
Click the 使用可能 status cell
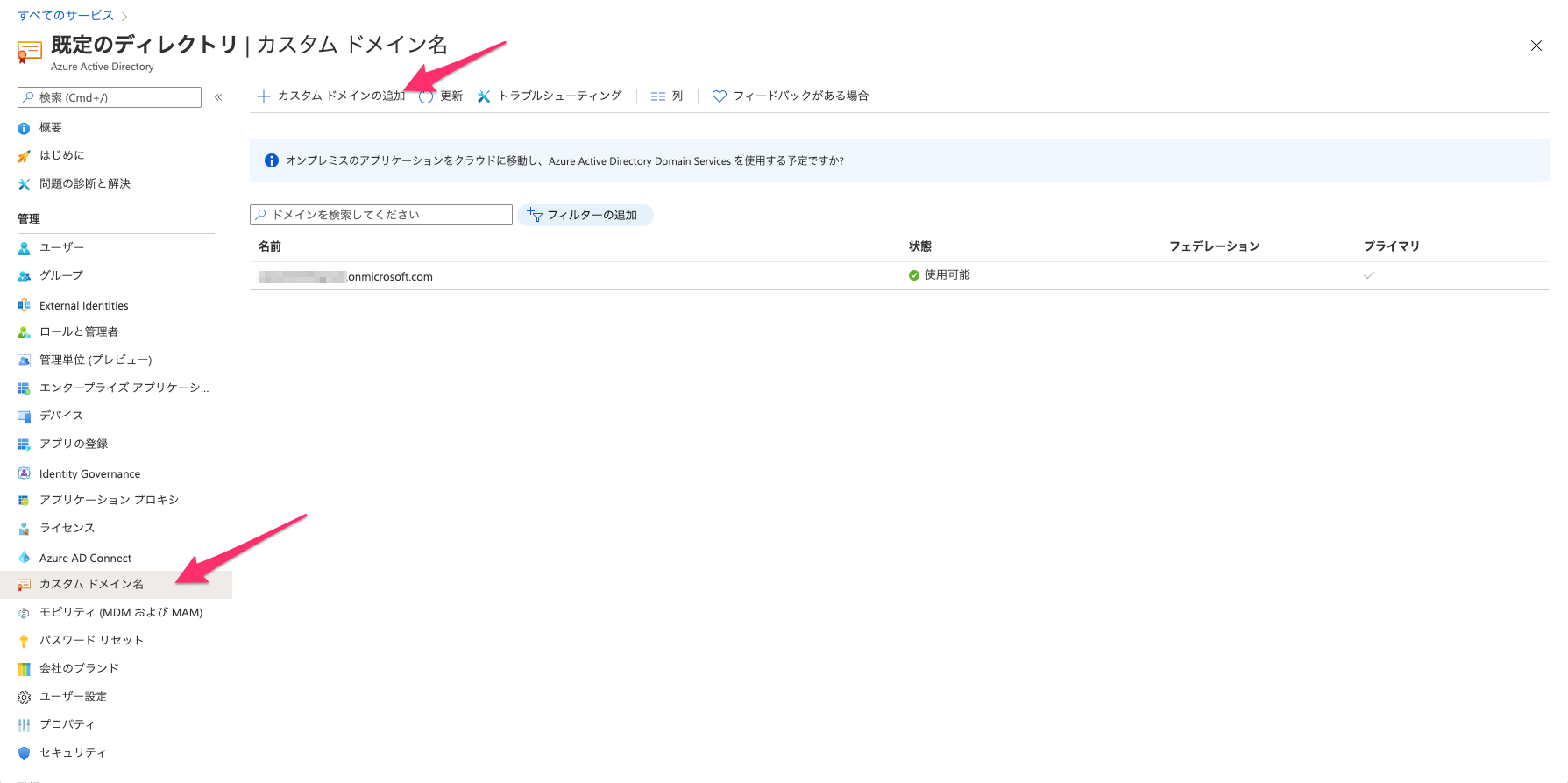click(x=940, y=275)
